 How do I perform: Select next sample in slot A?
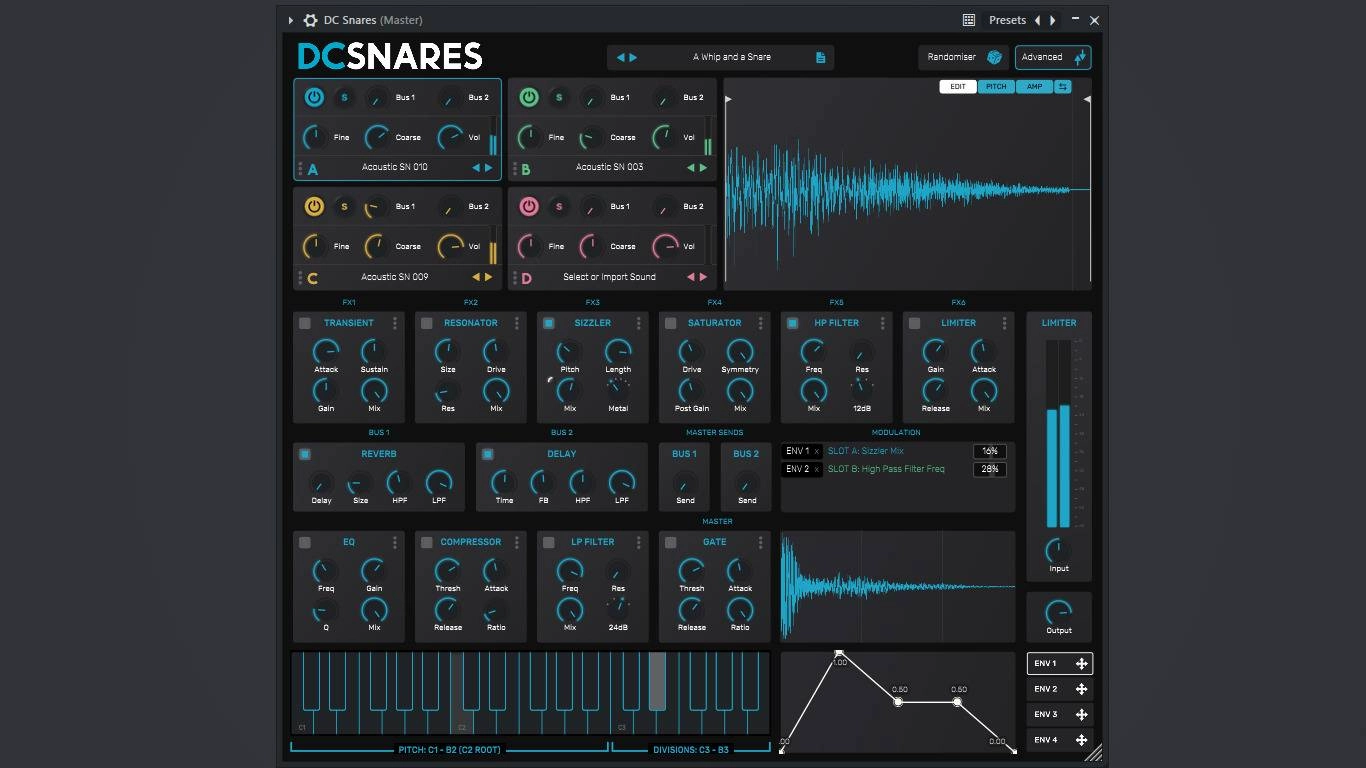tap(489, 168)
